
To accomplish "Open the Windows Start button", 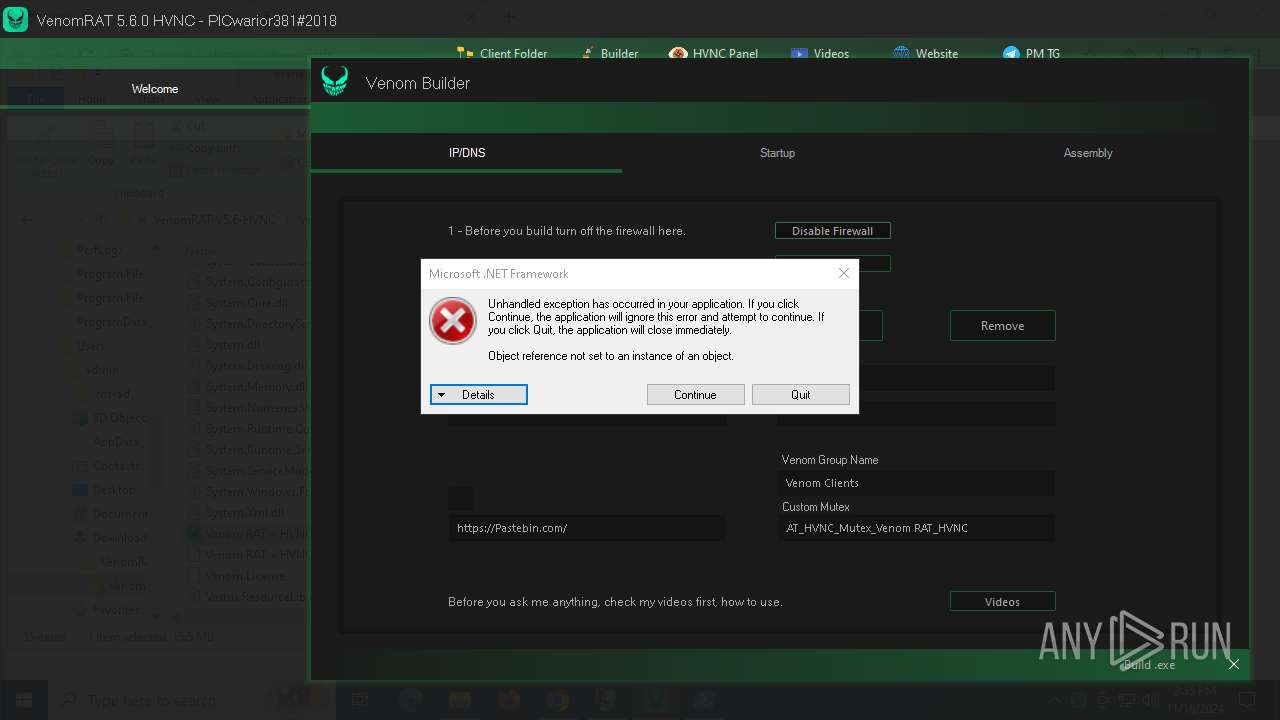I will click(x=23, y=700).
